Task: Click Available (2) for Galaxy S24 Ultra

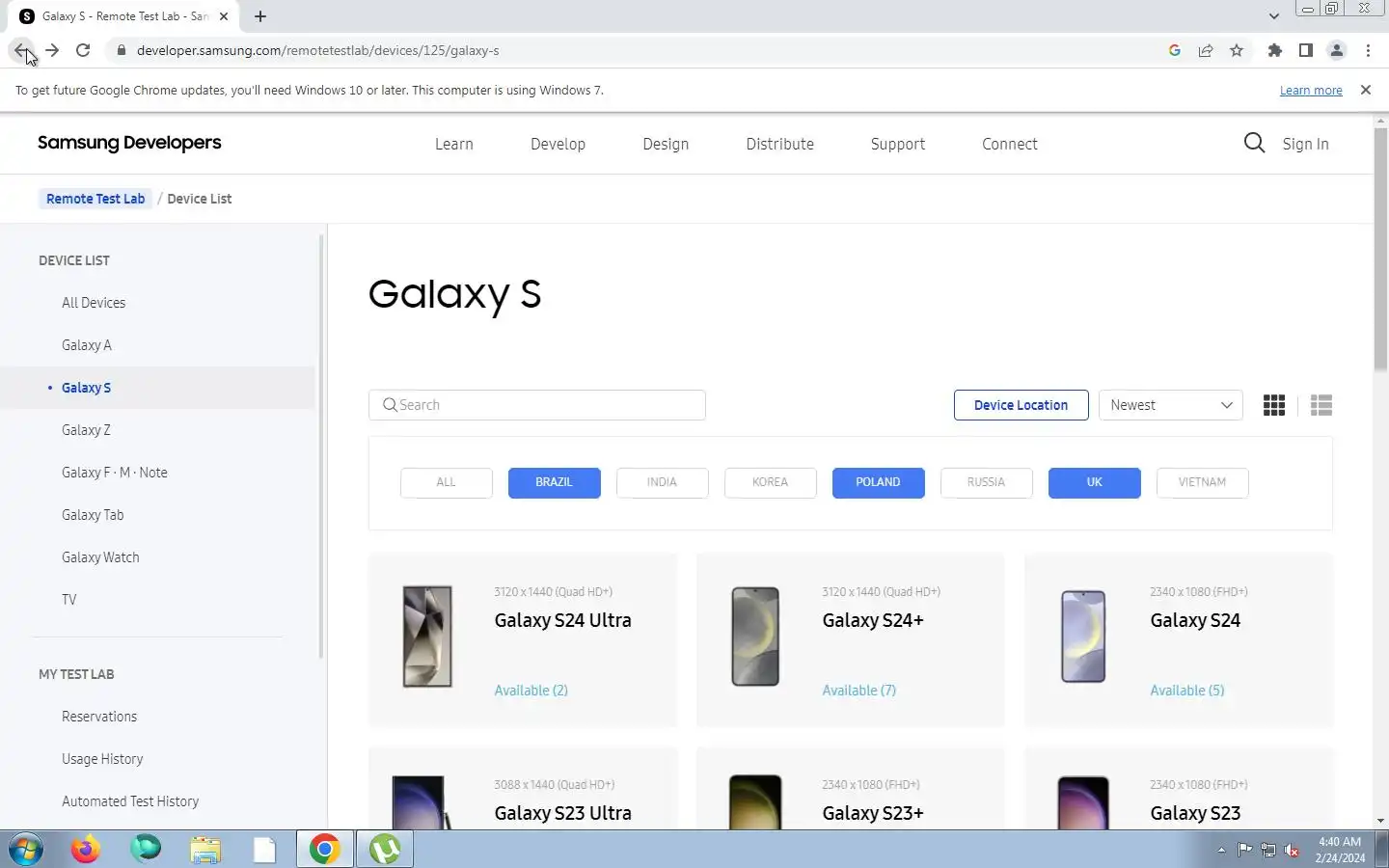Action: pos(531,691)
